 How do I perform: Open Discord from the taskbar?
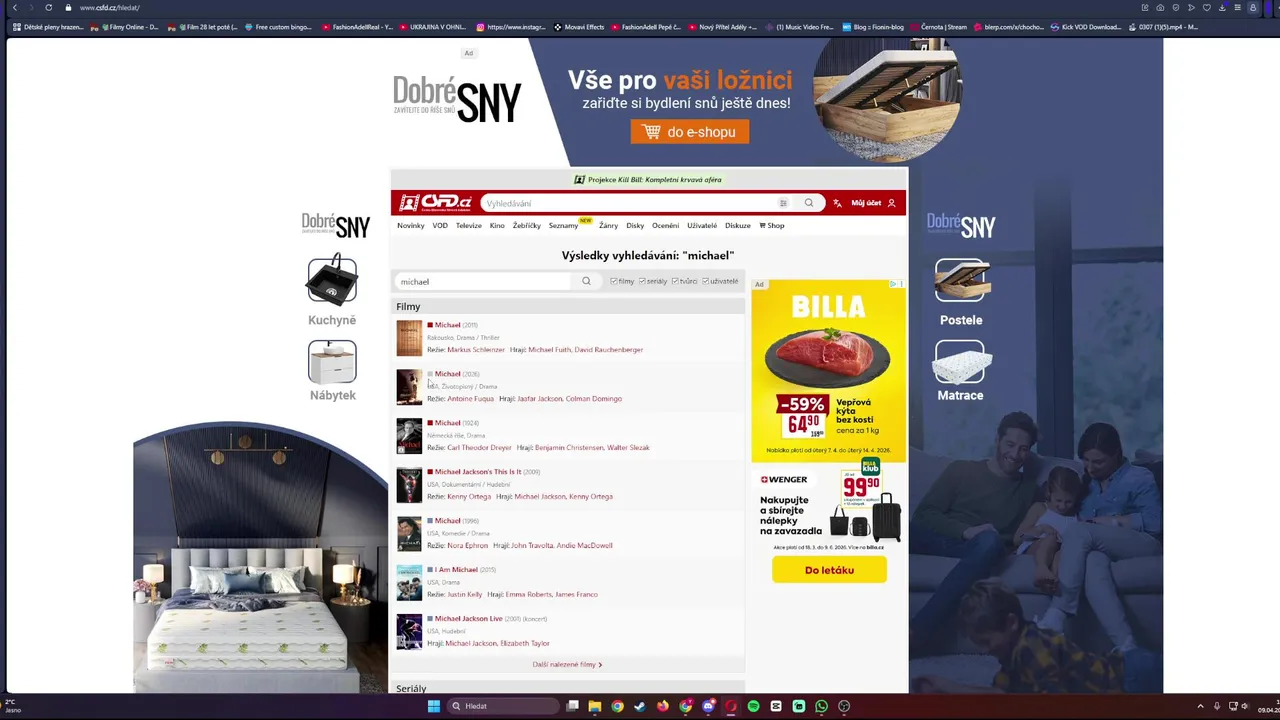708,706
